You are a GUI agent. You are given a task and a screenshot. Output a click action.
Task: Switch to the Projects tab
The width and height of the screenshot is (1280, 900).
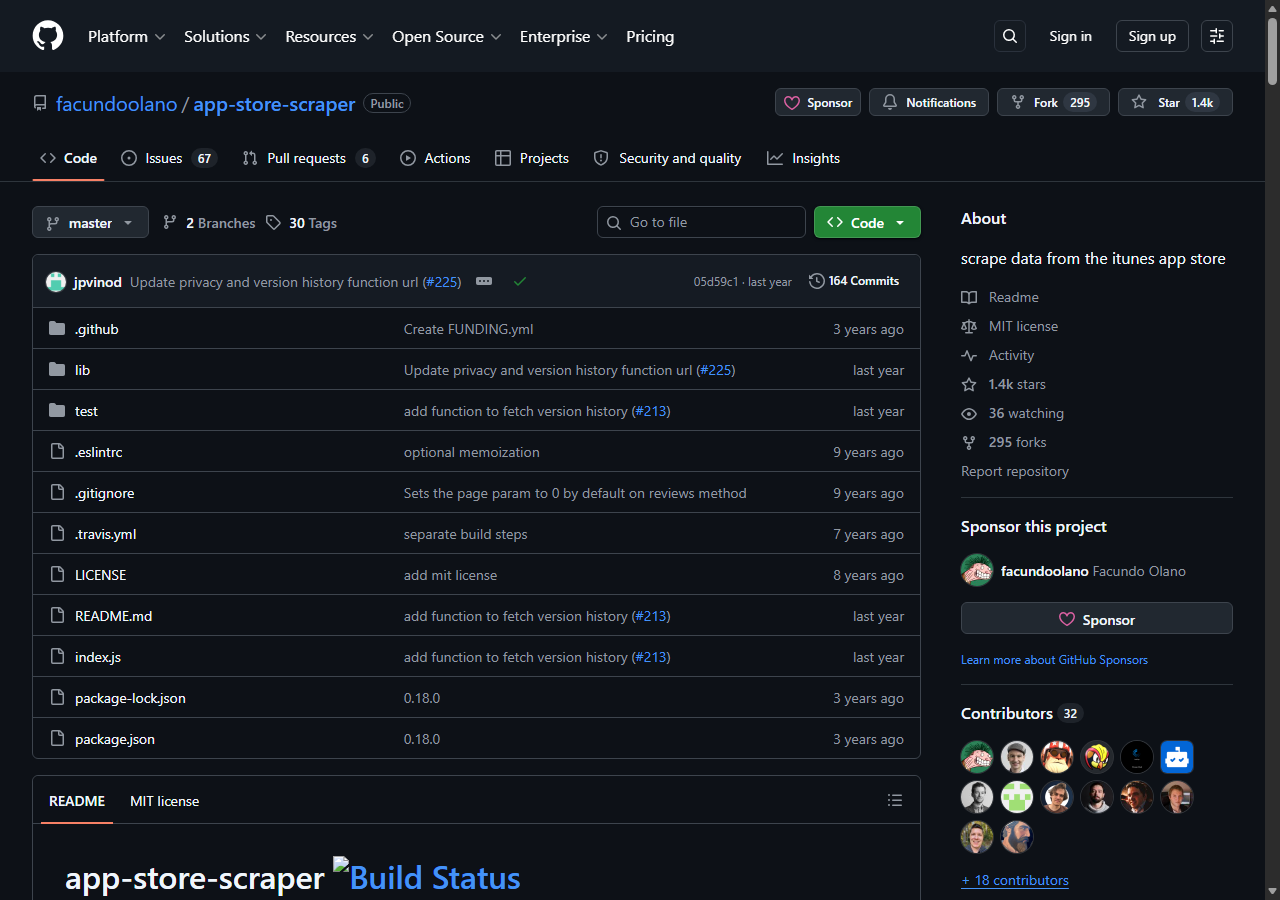coord(532,158)
